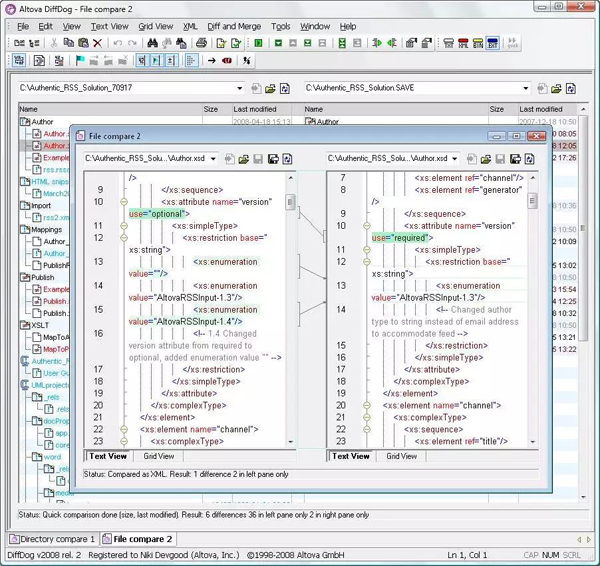The width and height of the screenshot is (600, 566).
Task: Click the red X Delete toolbar icon
Action: pos(98,43)
